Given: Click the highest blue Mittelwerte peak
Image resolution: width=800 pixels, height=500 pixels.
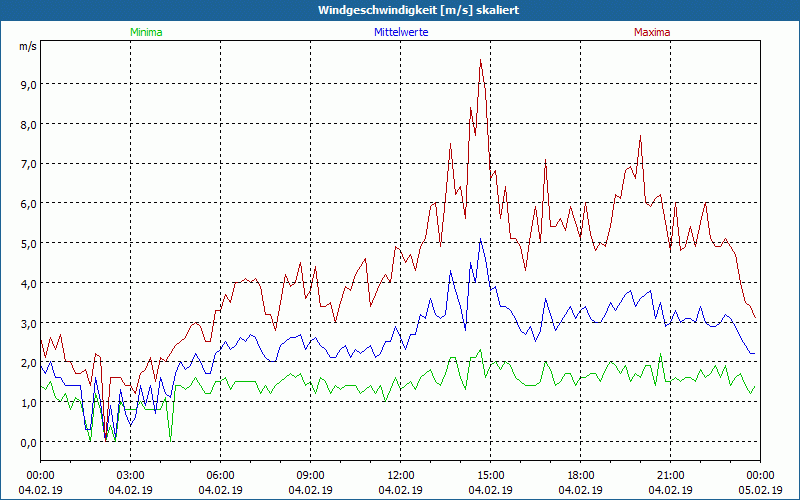Looking at the screenshot, I should (x=480, y=239).
